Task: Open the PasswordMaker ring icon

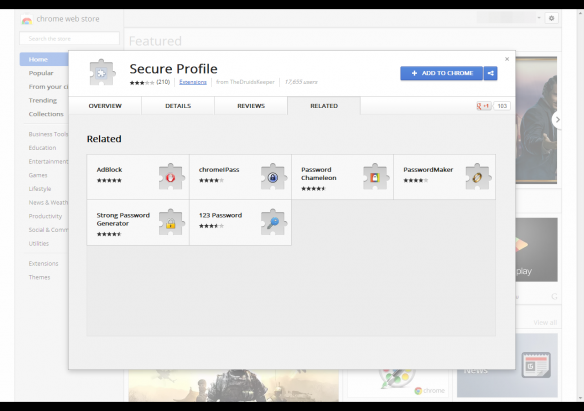Action: pos(478,176)
